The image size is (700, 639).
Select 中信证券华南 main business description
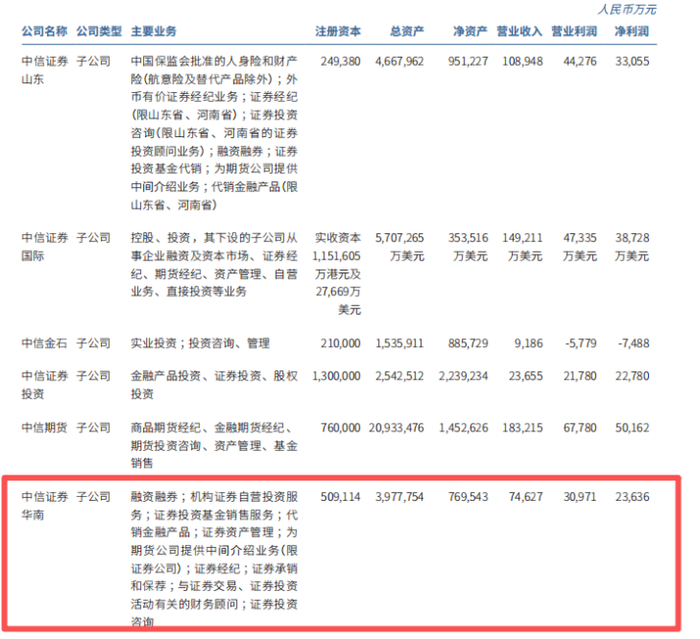214,560
